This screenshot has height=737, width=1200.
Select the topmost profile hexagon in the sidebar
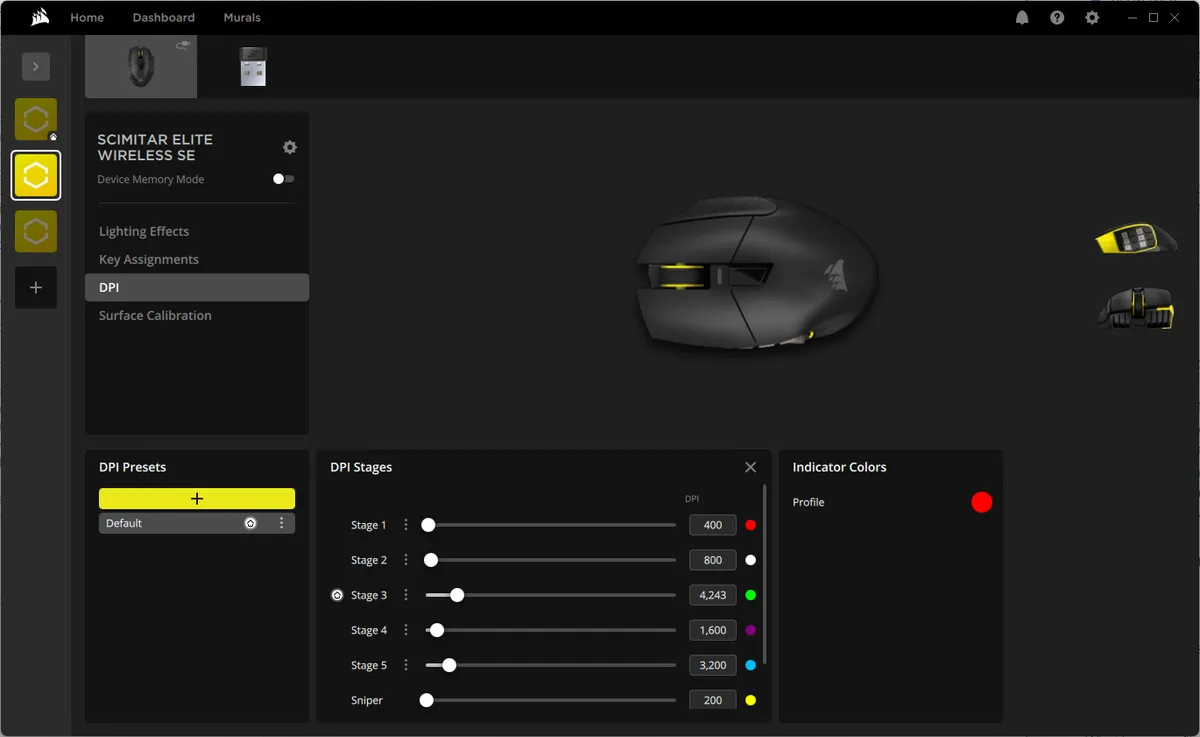[x=35, y=119]
